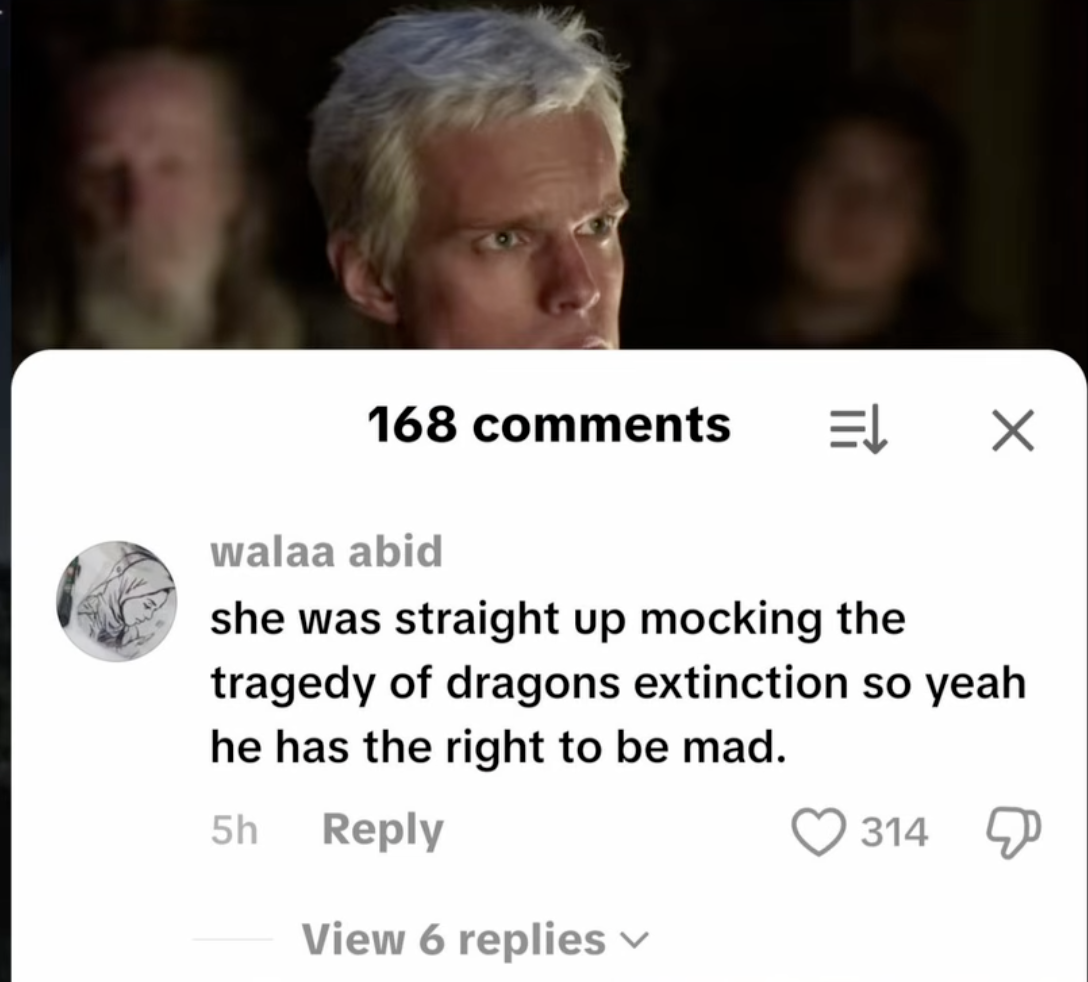
Task: Dislike the comment using the thumbs-down icon
Action: pos(1013,831)
